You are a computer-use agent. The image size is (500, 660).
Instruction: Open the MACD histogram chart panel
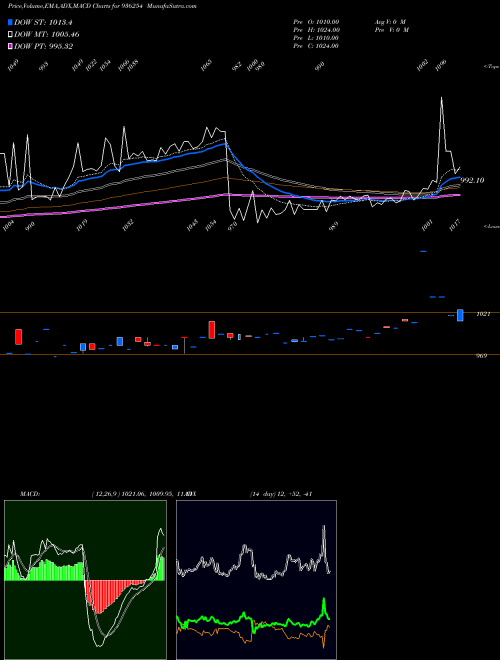[x=85, y=580]
